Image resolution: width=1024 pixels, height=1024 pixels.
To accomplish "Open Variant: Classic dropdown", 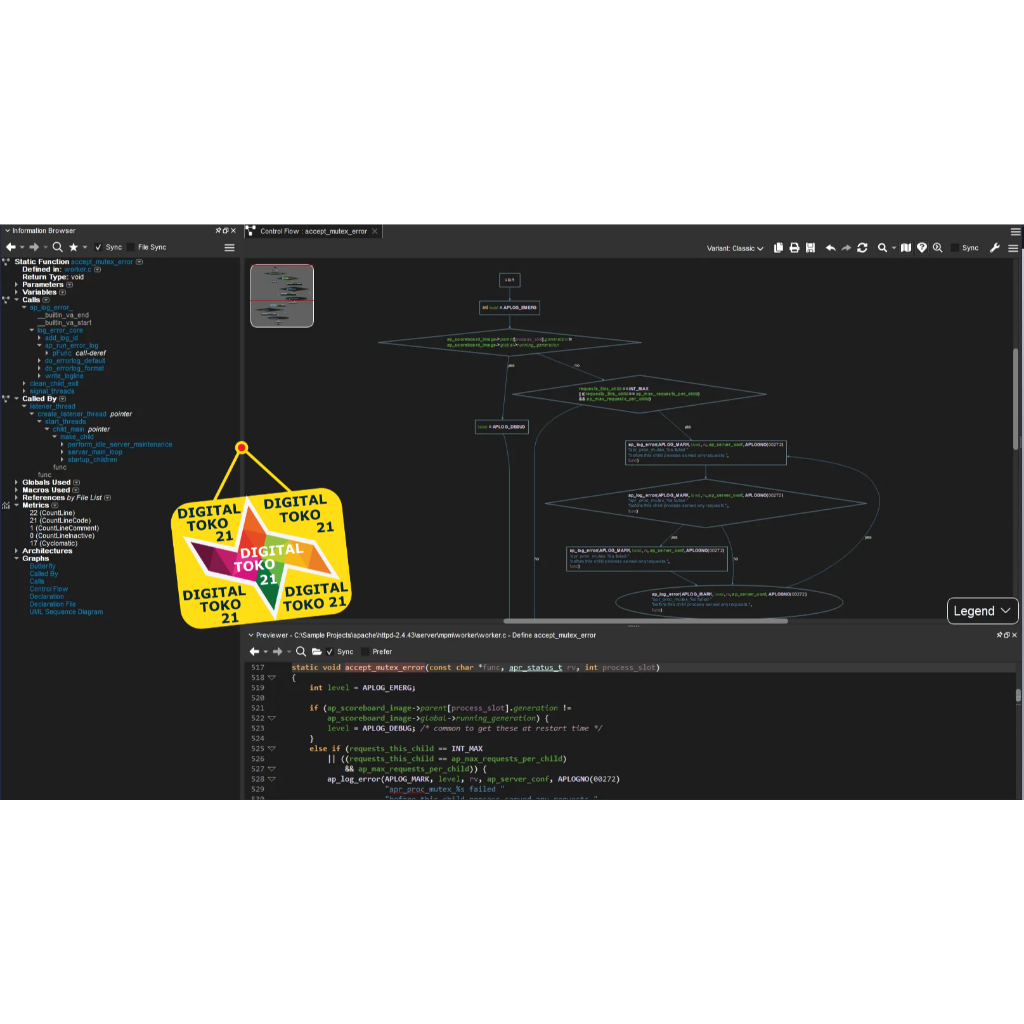I will tap(735, 248).
